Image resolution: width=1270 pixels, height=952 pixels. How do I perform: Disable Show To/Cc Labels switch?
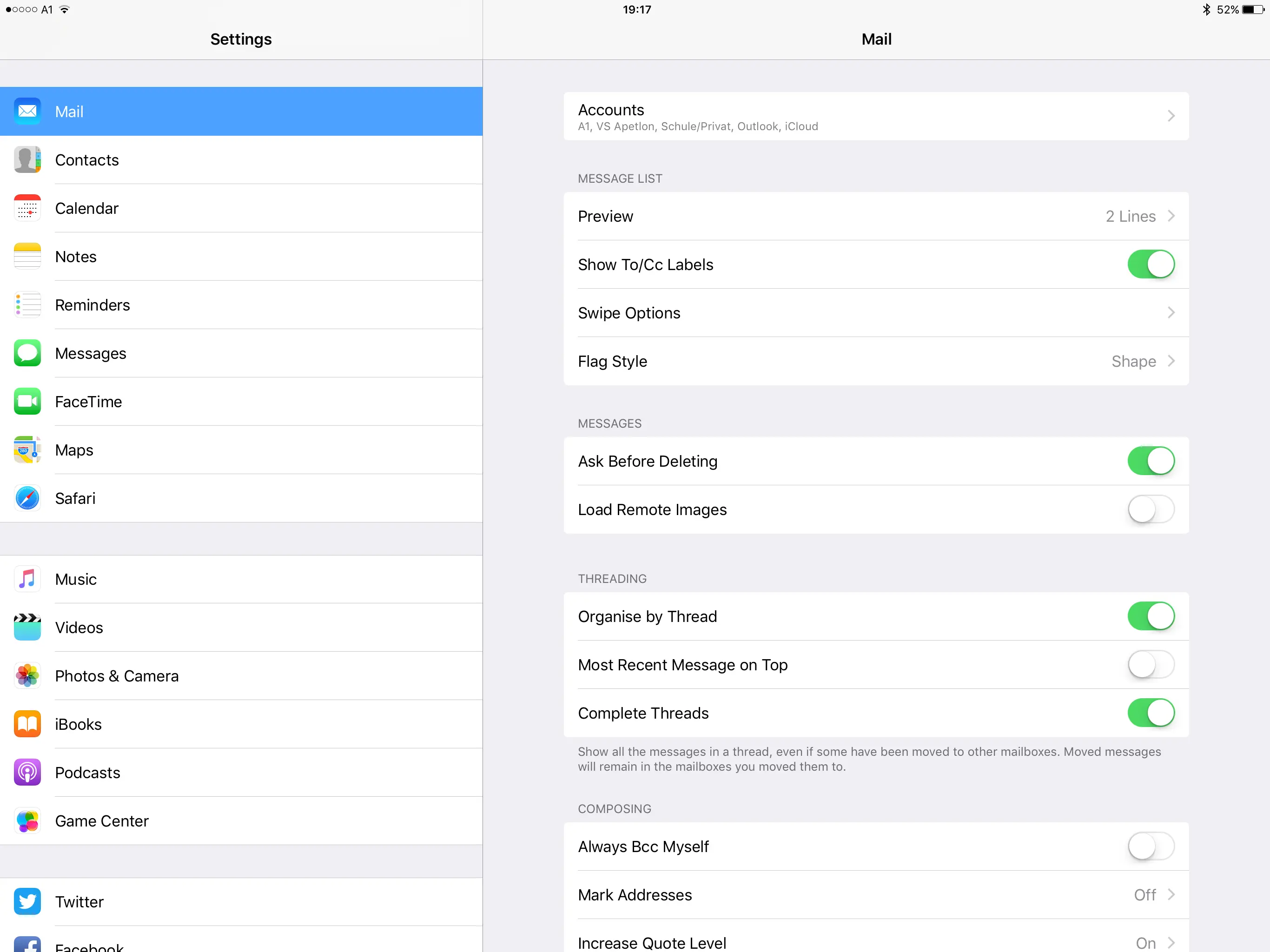[1151, 264]
